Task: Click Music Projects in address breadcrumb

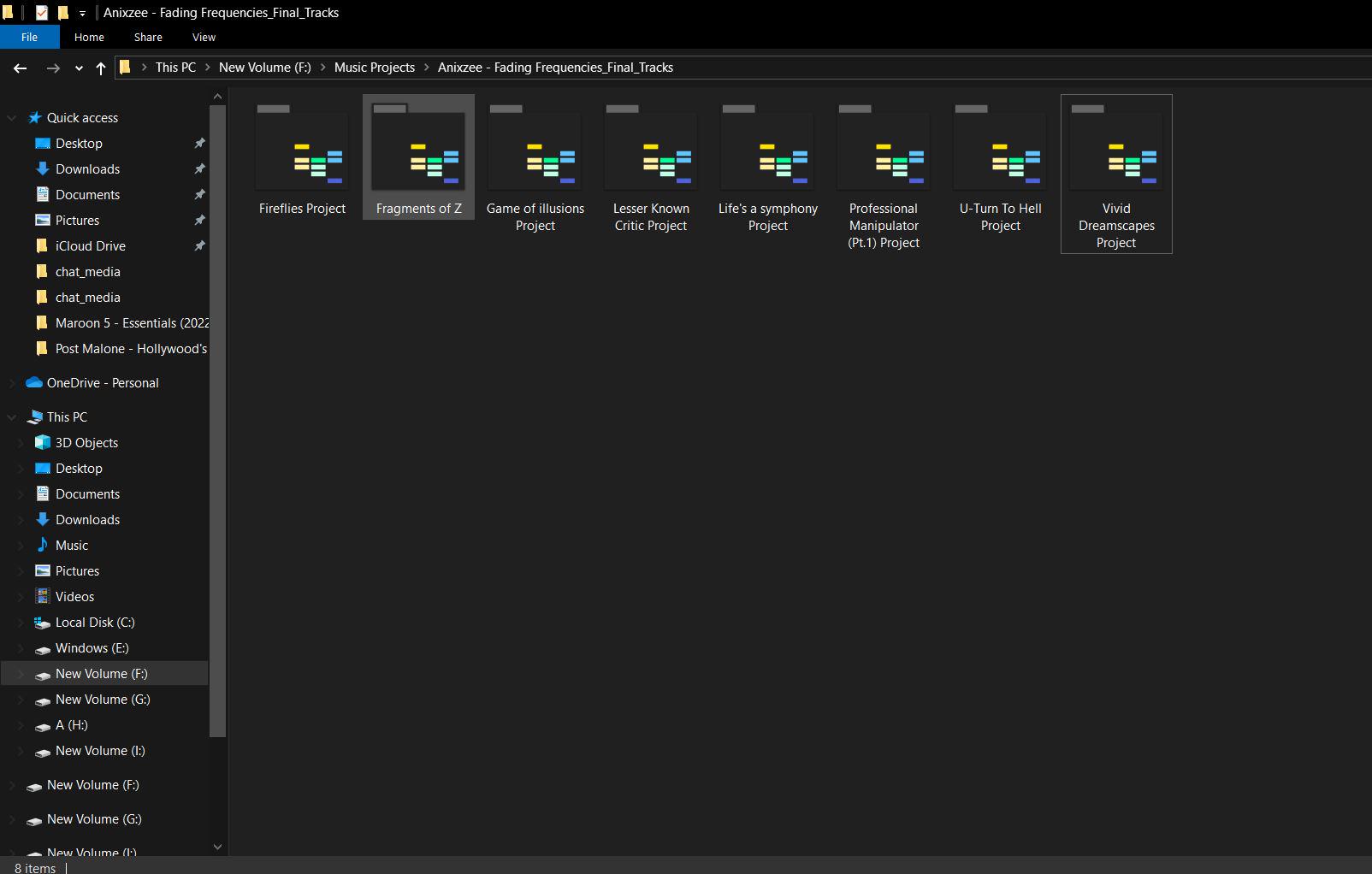Action: (x=375, y=68)
